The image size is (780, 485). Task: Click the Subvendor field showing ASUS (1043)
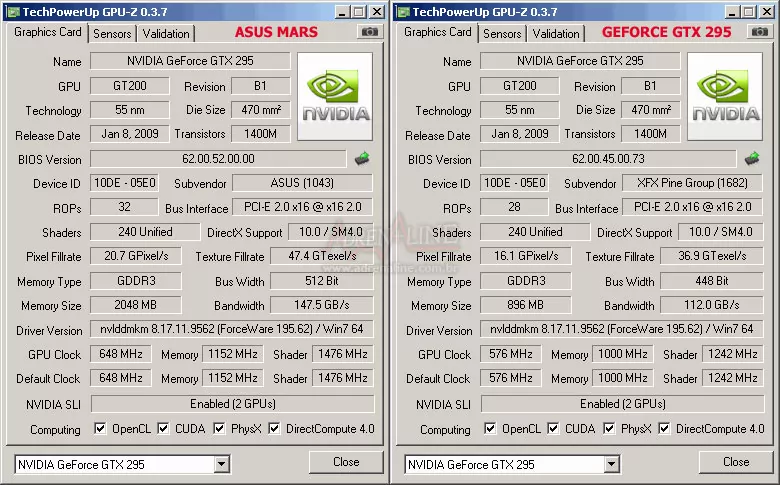303,183
